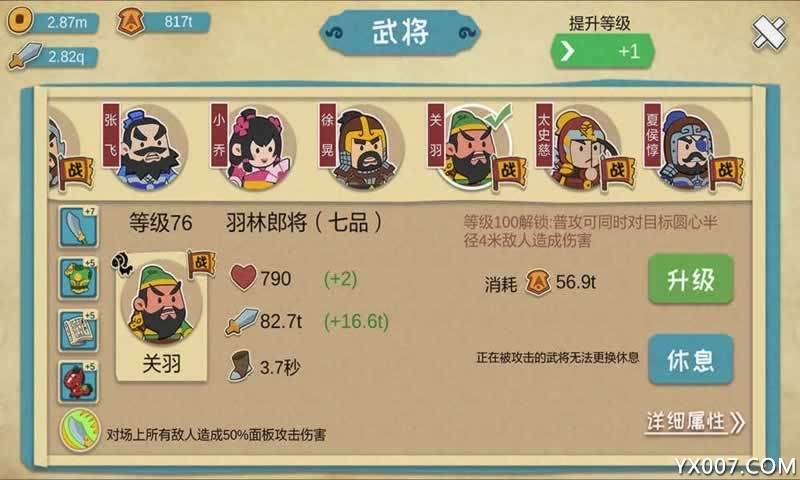Tap the sword attack power icon
The width and height of the screenshot is (800, 480).
click(24, 56)
